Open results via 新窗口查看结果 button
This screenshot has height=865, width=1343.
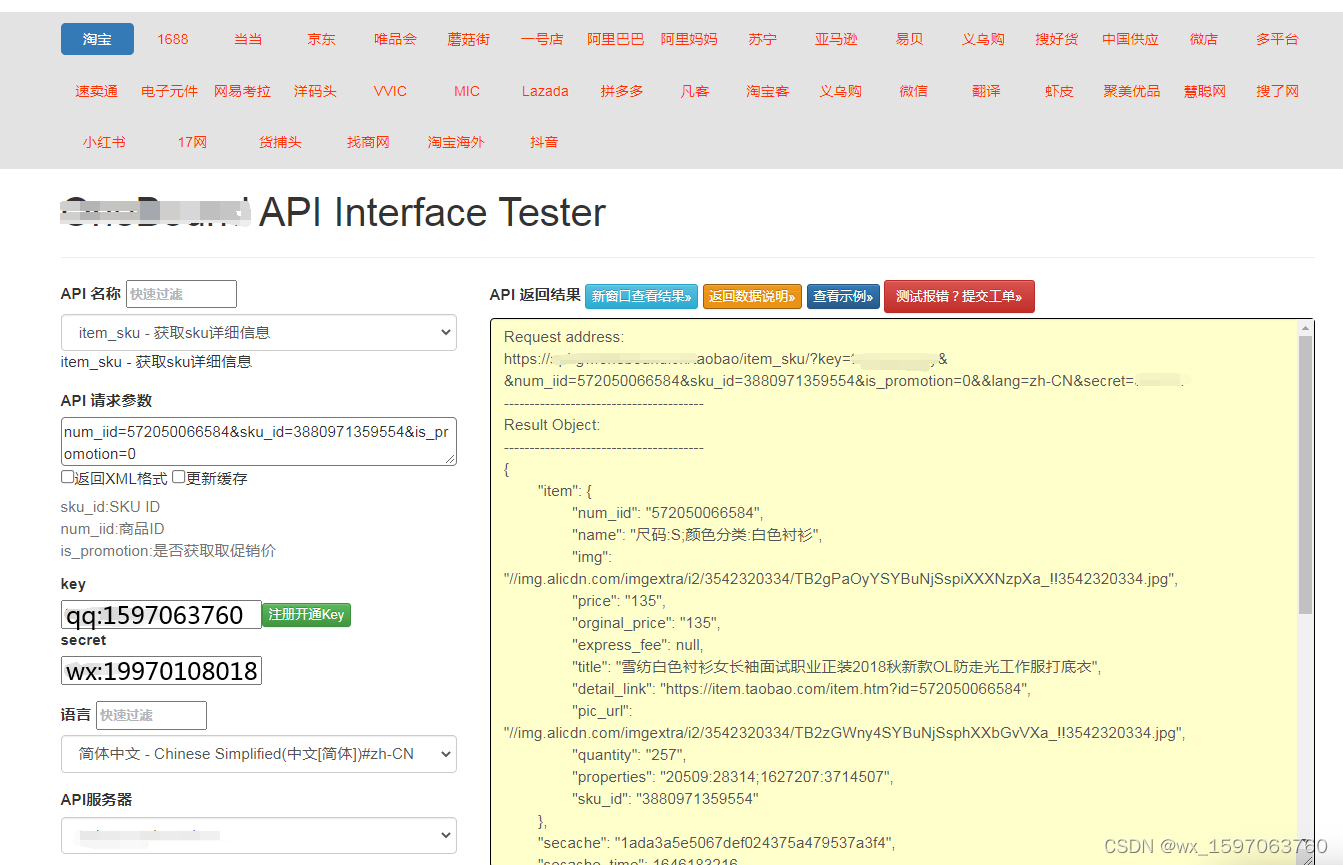(x=641, y=296)
